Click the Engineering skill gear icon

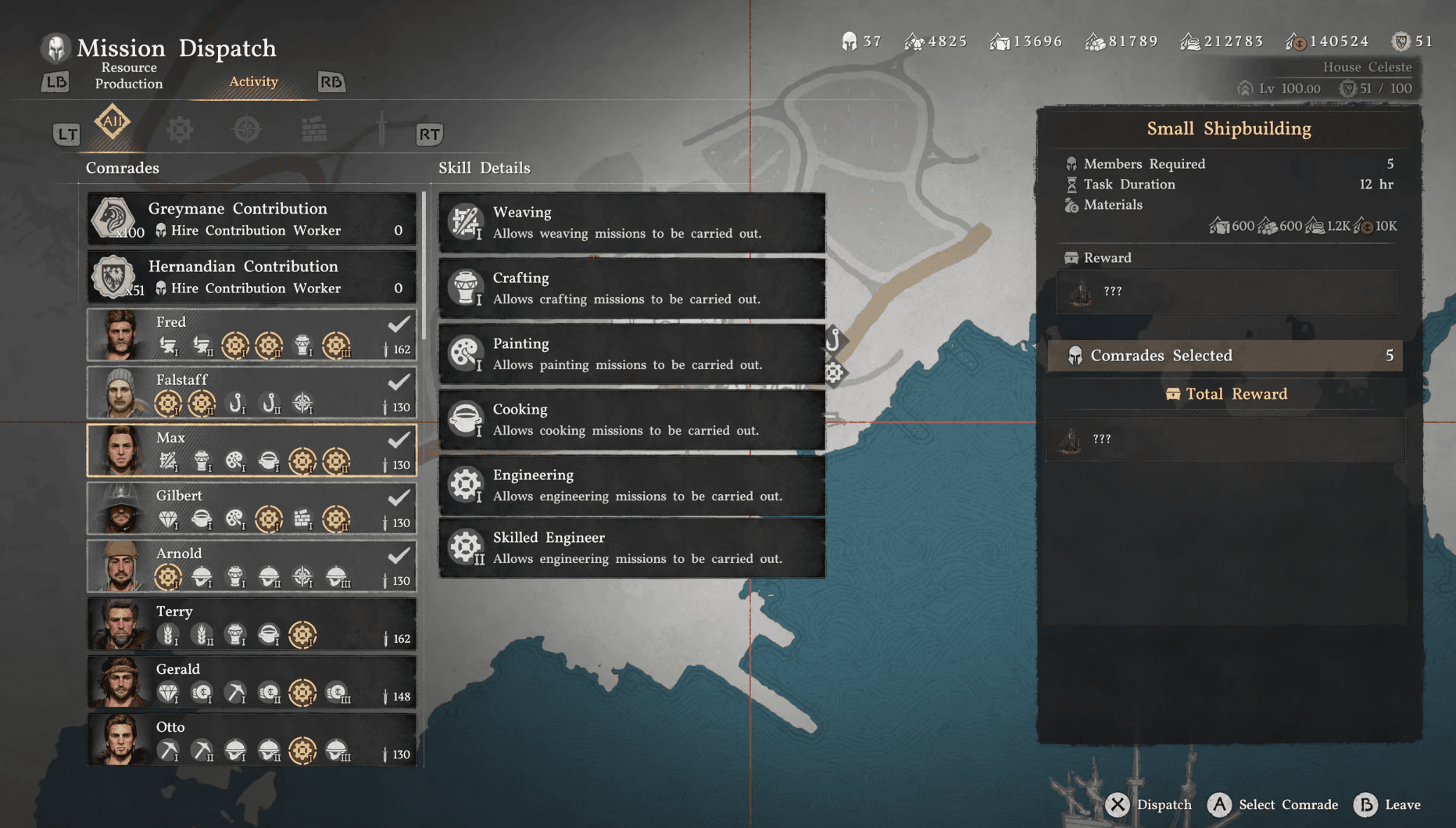(x=465, y=484)
